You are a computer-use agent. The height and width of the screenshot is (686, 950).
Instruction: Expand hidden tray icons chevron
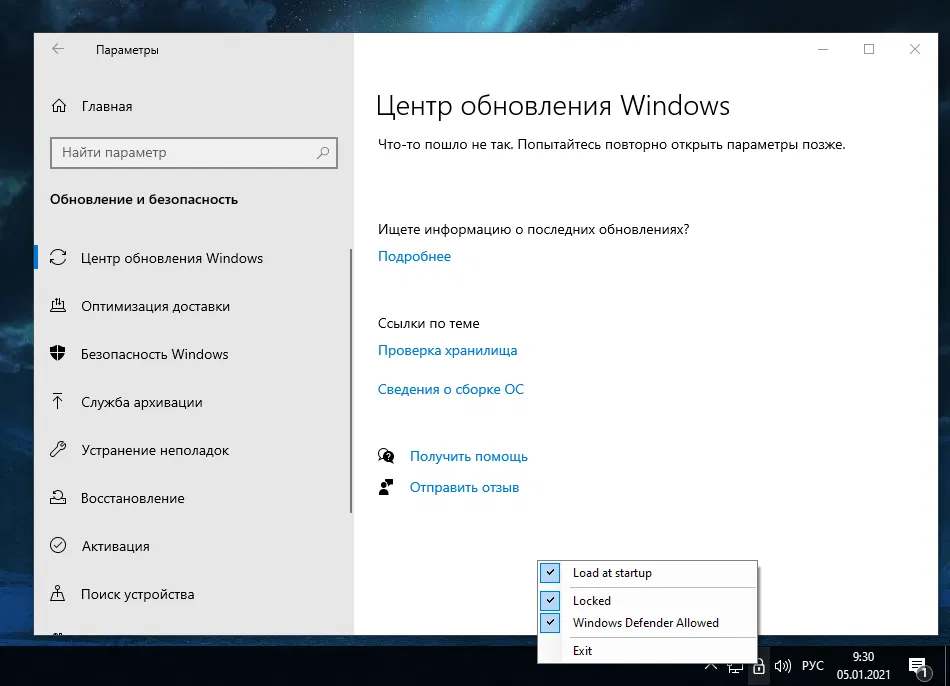(x=711, y=667)
